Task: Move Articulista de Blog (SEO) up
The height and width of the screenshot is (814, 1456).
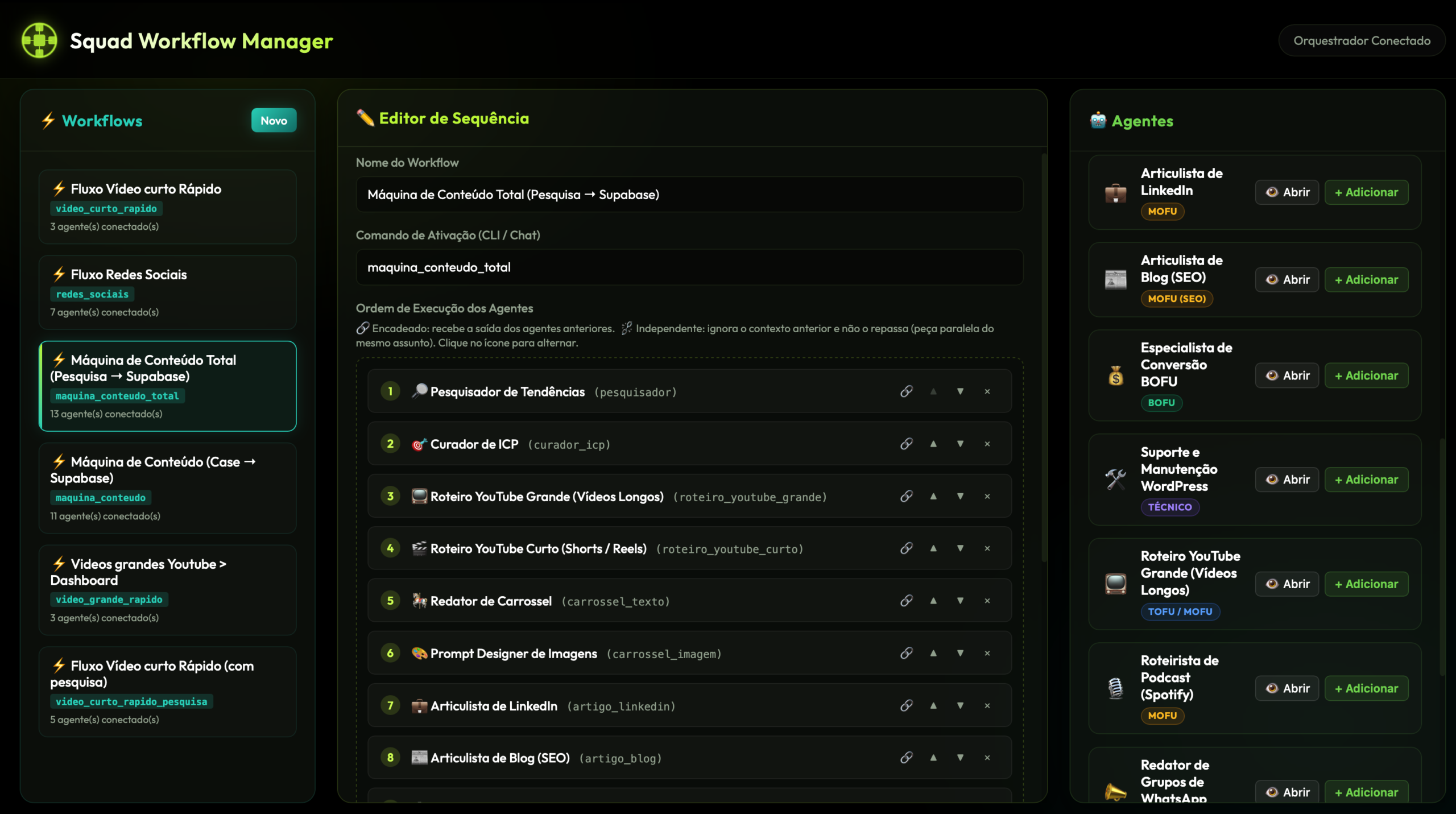Action: coord(933,758)
